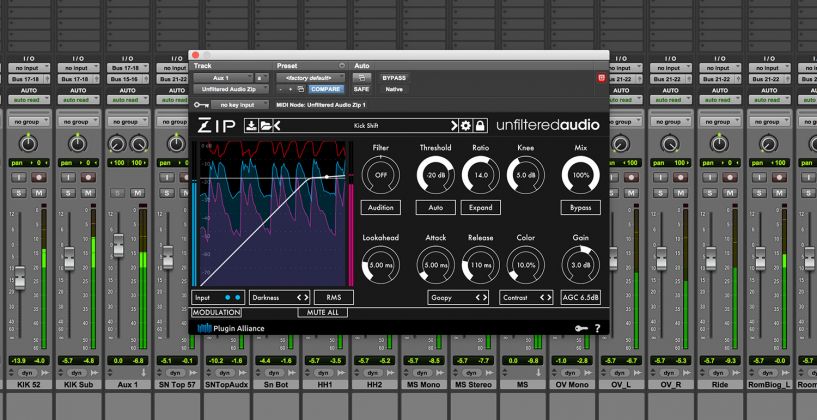817x420 pixels.
Task: Click the dyn icon on HH1 channel
Action: click(323, 373)
